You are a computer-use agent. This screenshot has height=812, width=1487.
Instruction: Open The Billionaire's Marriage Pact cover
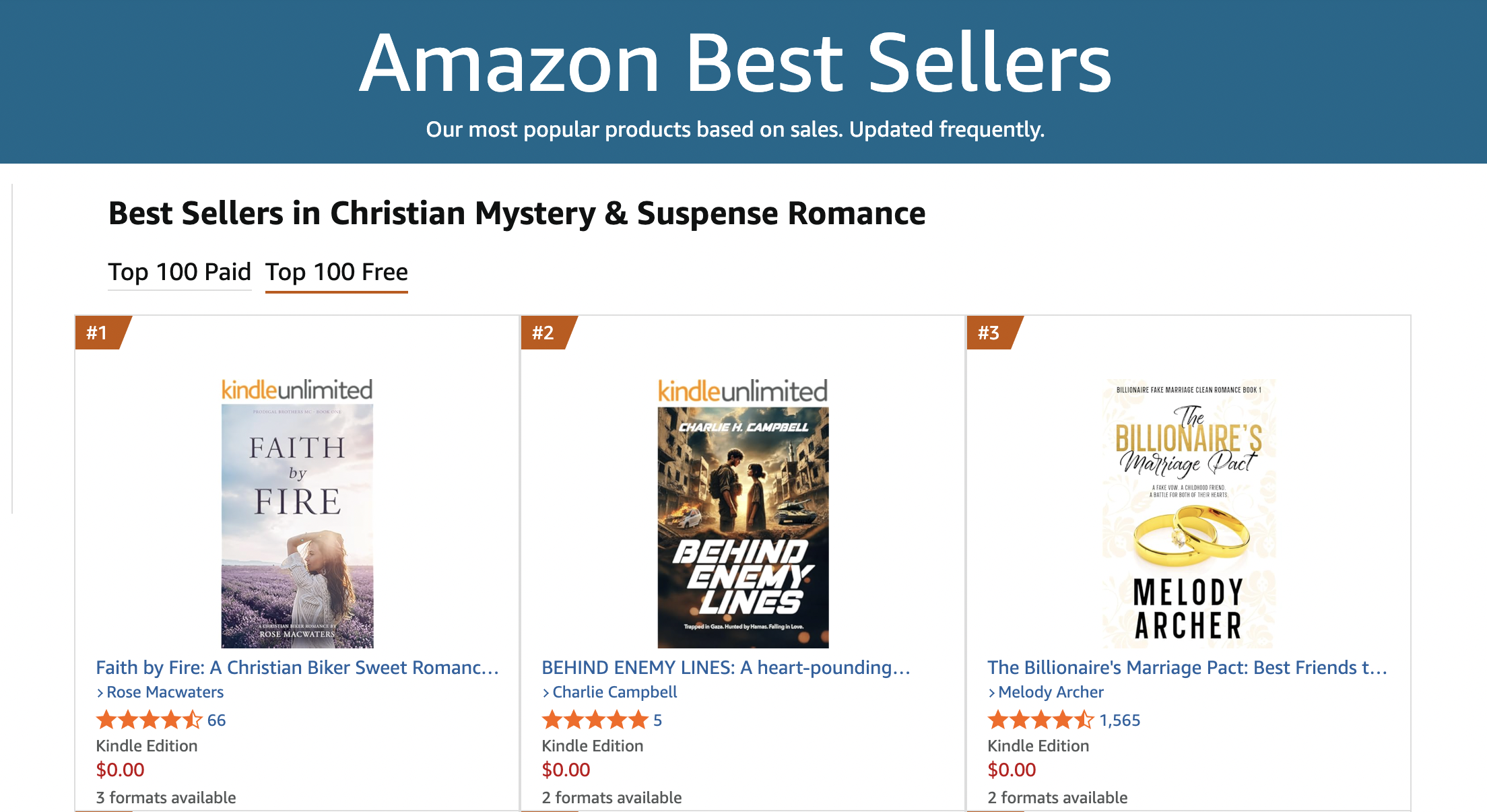tap(1189, 514)
